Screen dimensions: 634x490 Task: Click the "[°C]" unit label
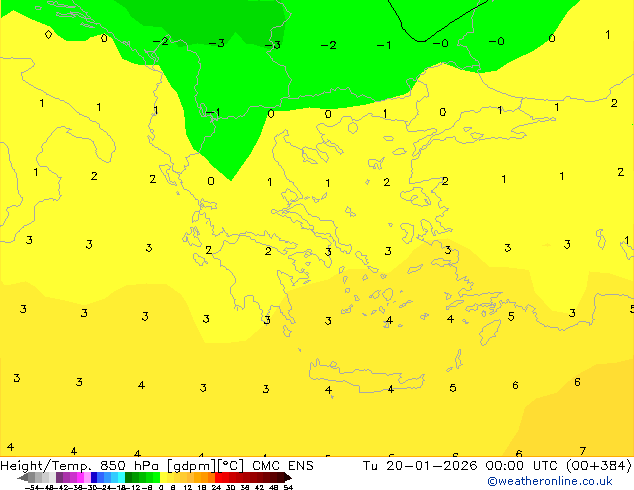(230, 466)
